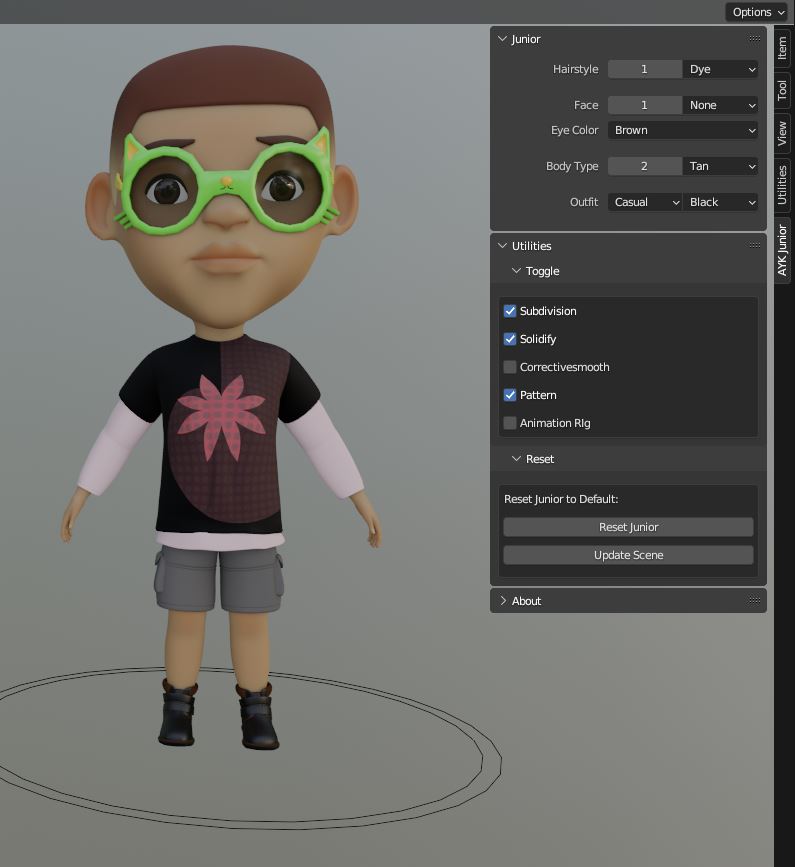Enable the Correctivesmooth checkbox
Viewport: 795px width, 867px height.
[510, 367]
